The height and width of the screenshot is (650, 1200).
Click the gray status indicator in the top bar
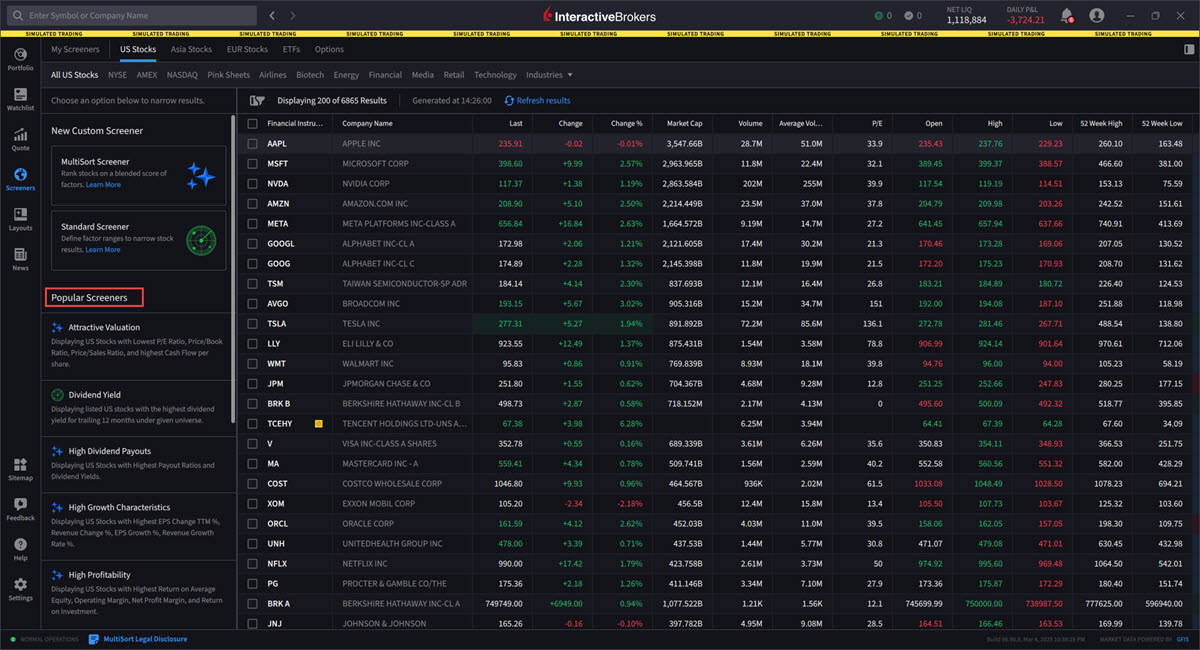click(x=908, y=16)
